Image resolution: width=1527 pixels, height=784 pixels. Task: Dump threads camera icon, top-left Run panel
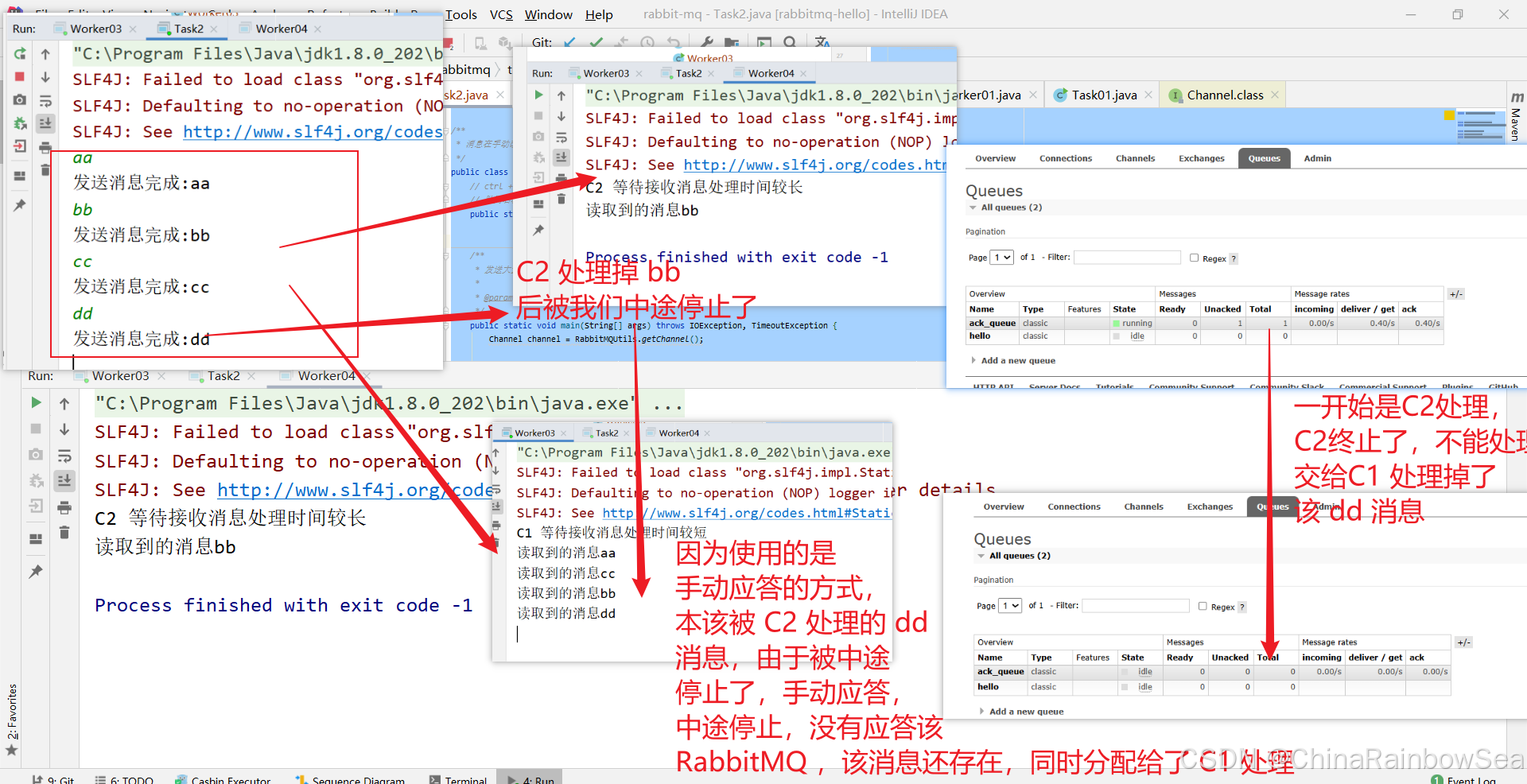tap(20, 100)
